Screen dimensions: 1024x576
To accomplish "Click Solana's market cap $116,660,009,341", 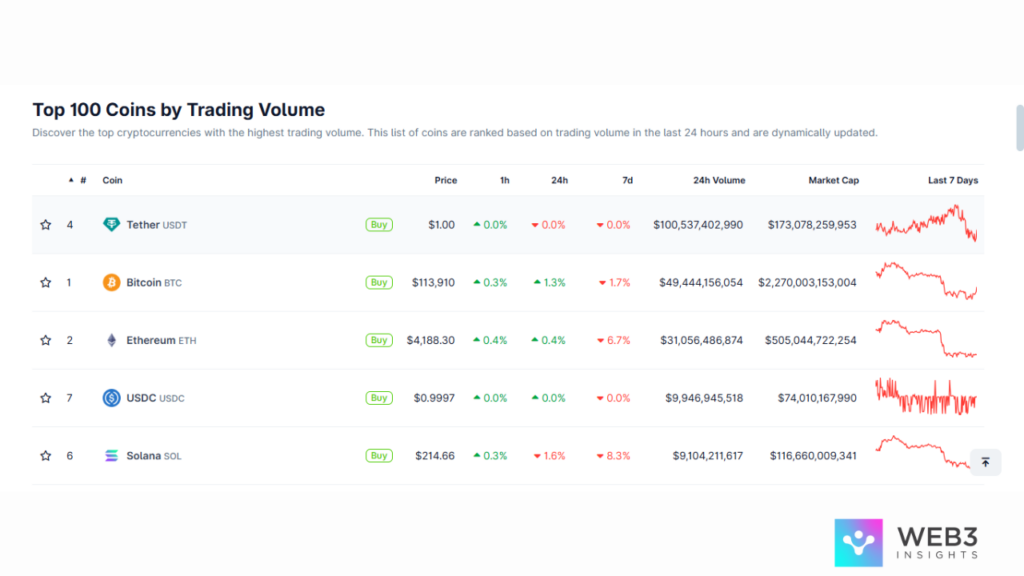I will (x=813, y=456).
